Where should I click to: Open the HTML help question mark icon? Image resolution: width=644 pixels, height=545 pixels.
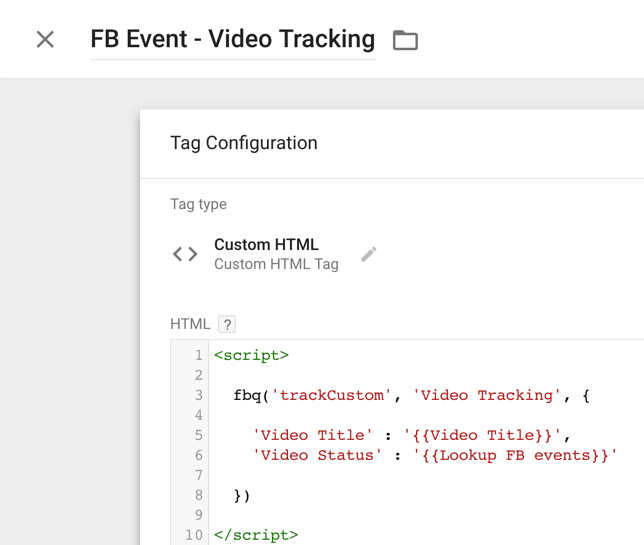point(227,324)
